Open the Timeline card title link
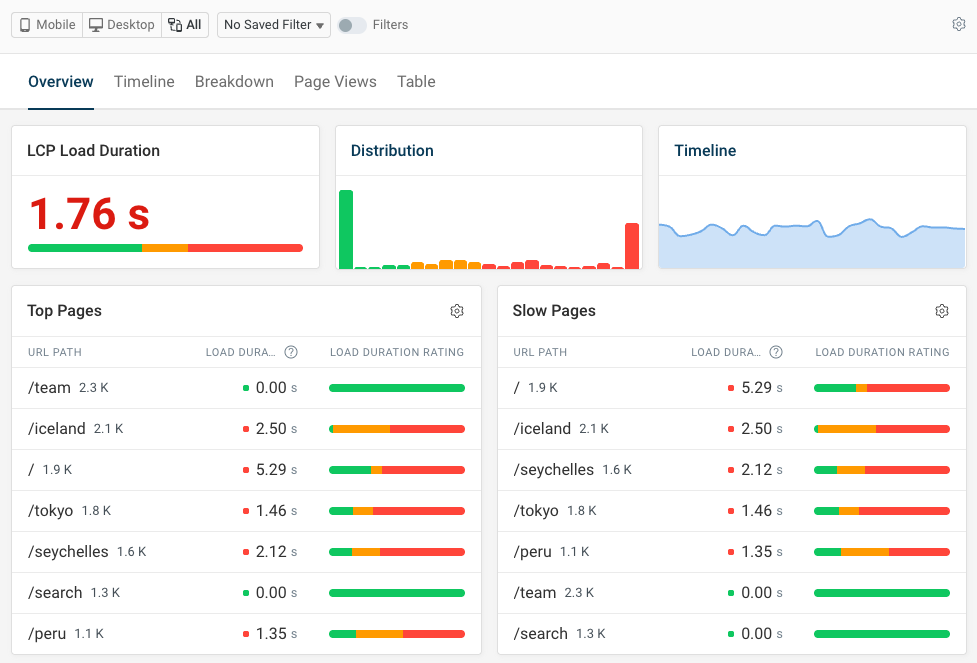 [705, 151]
